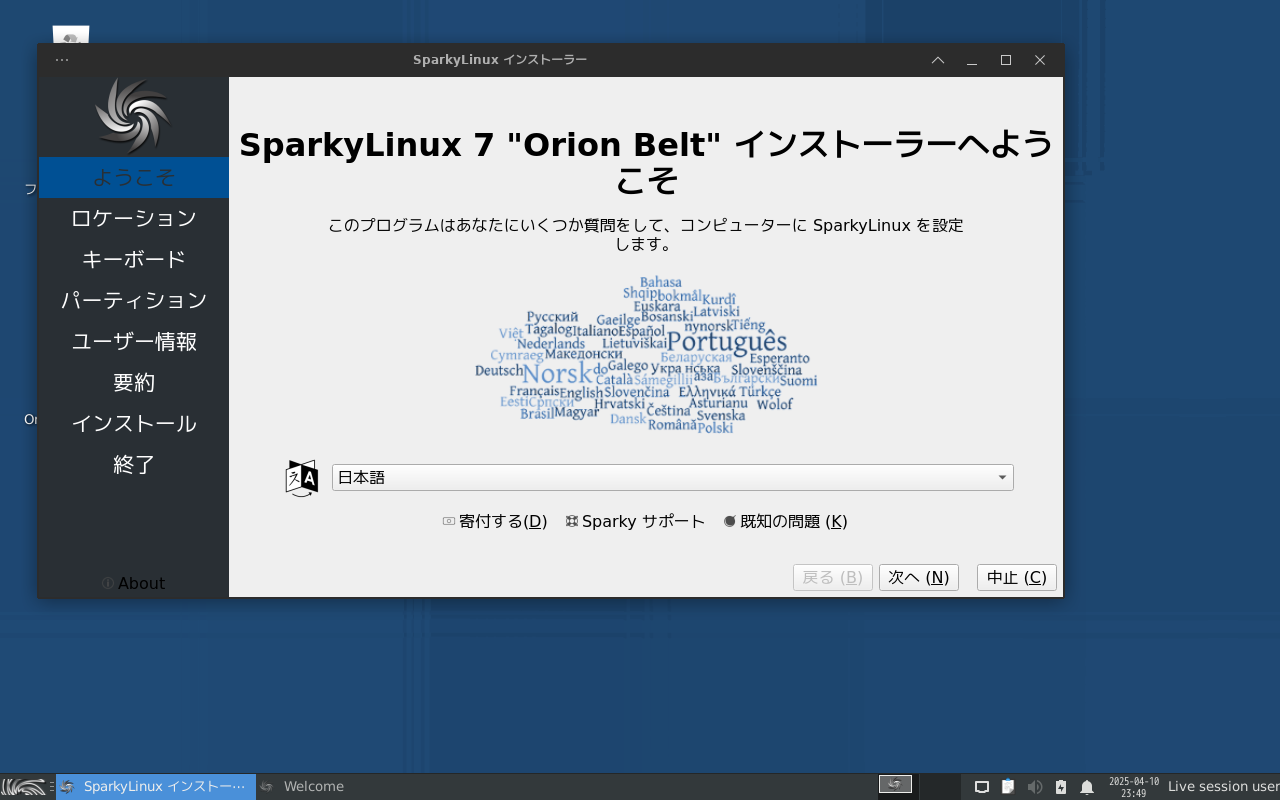Select the ようこそ step in the sidebar

[x=134, y=177]
